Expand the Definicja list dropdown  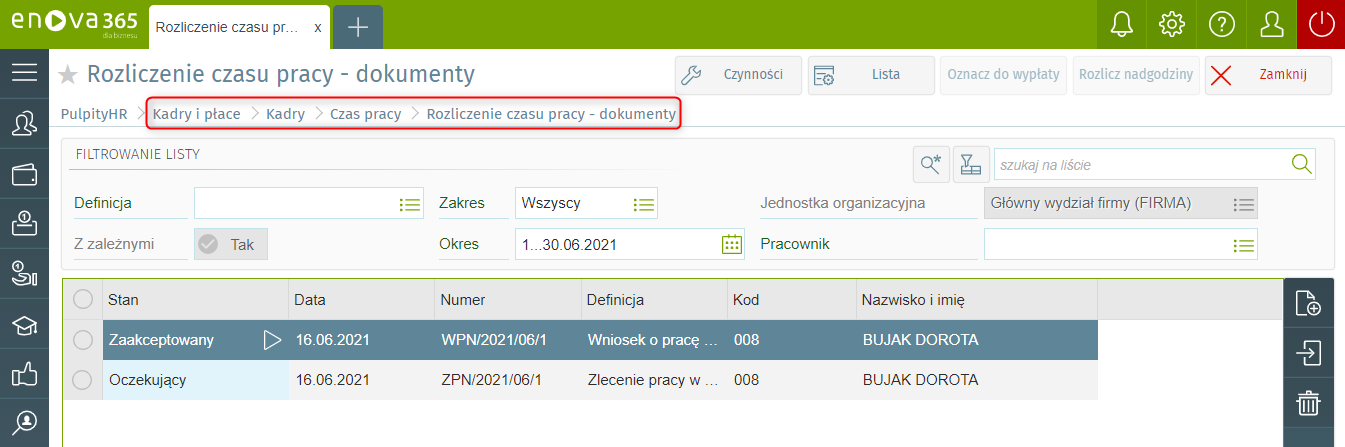click(x=410, y=204)
